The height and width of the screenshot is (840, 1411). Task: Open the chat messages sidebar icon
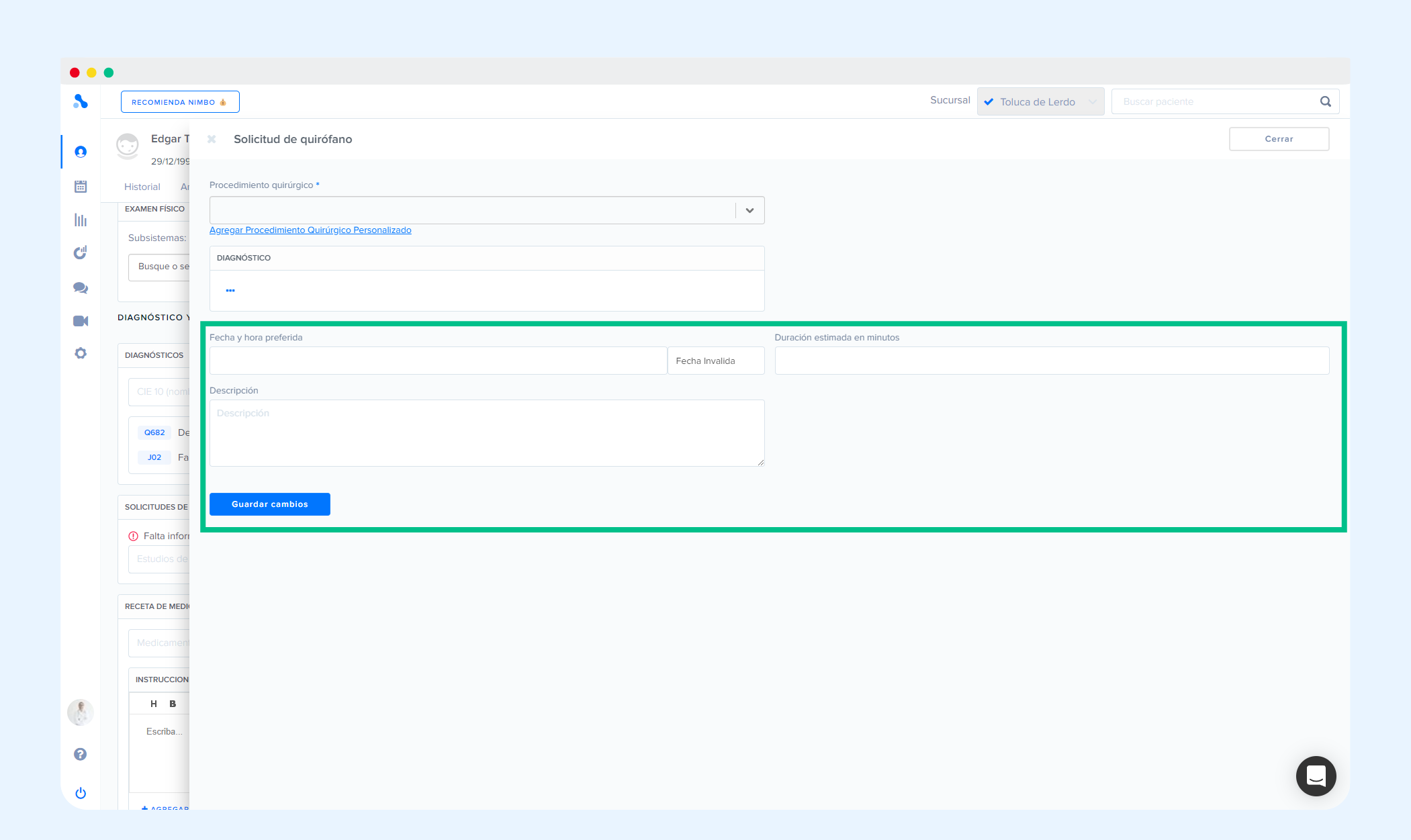81,287
